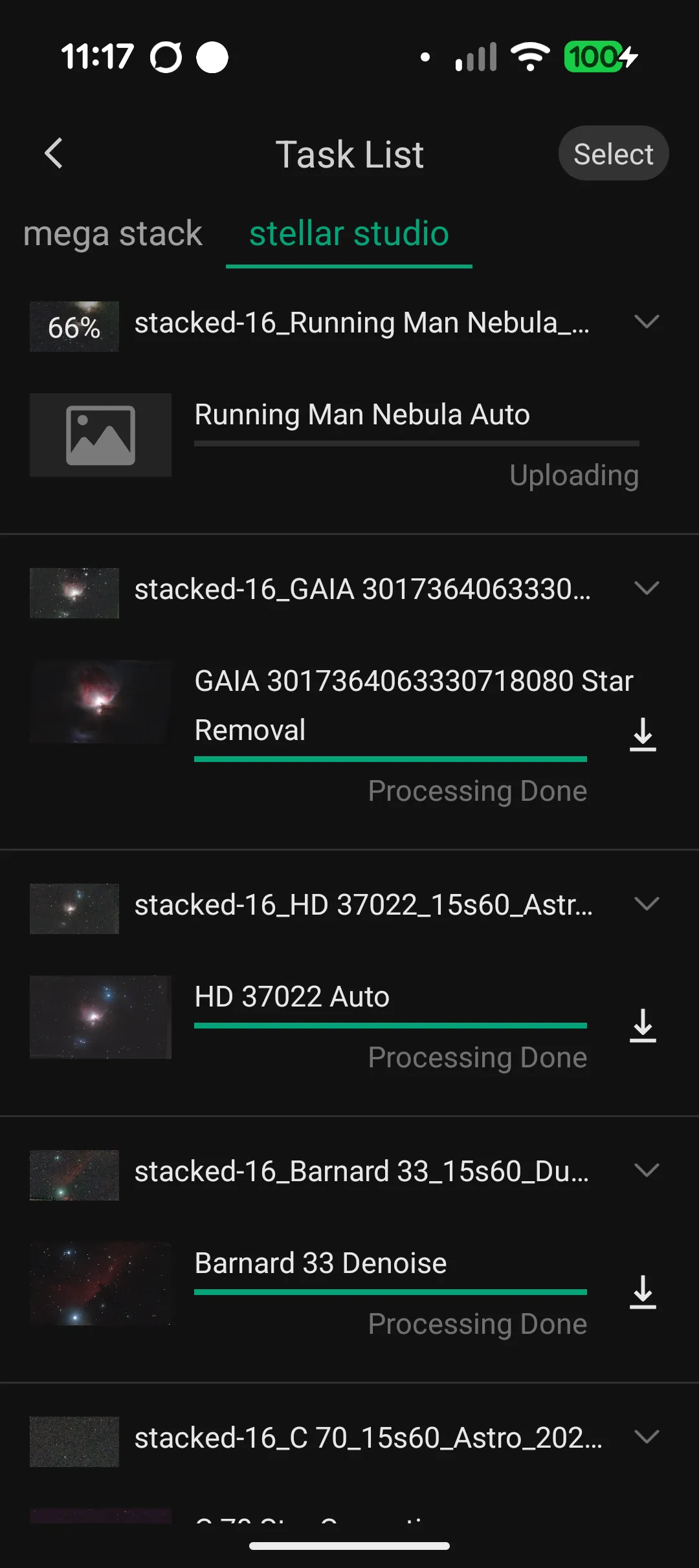The width and height of the screenshot is (699, 1568).
Task: Tap the battery charging indicator
Action: (601, 57)
